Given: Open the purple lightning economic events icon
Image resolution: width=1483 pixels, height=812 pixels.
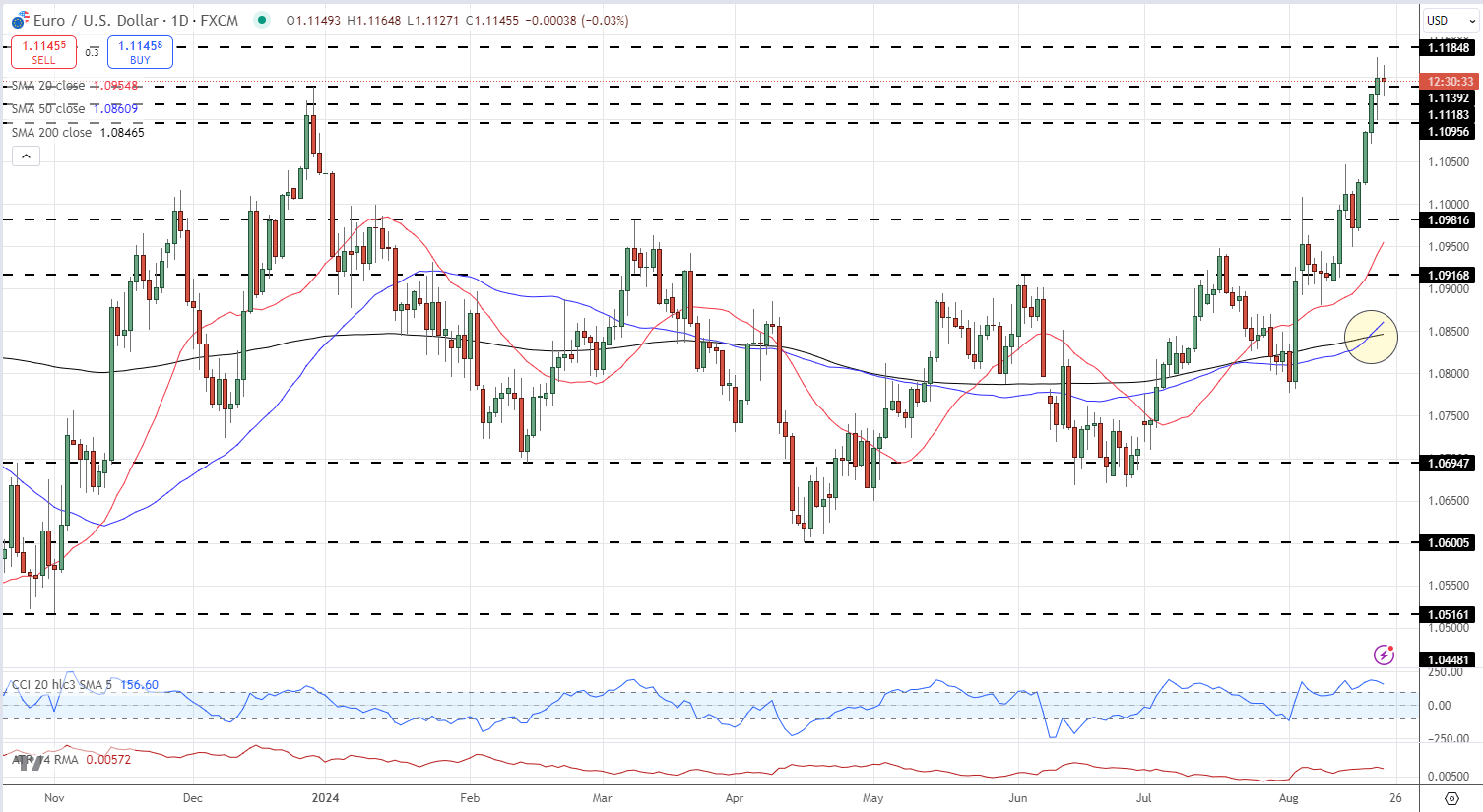Looking at the screenshot, I should pyautogui.click(x=1385, y=655).
